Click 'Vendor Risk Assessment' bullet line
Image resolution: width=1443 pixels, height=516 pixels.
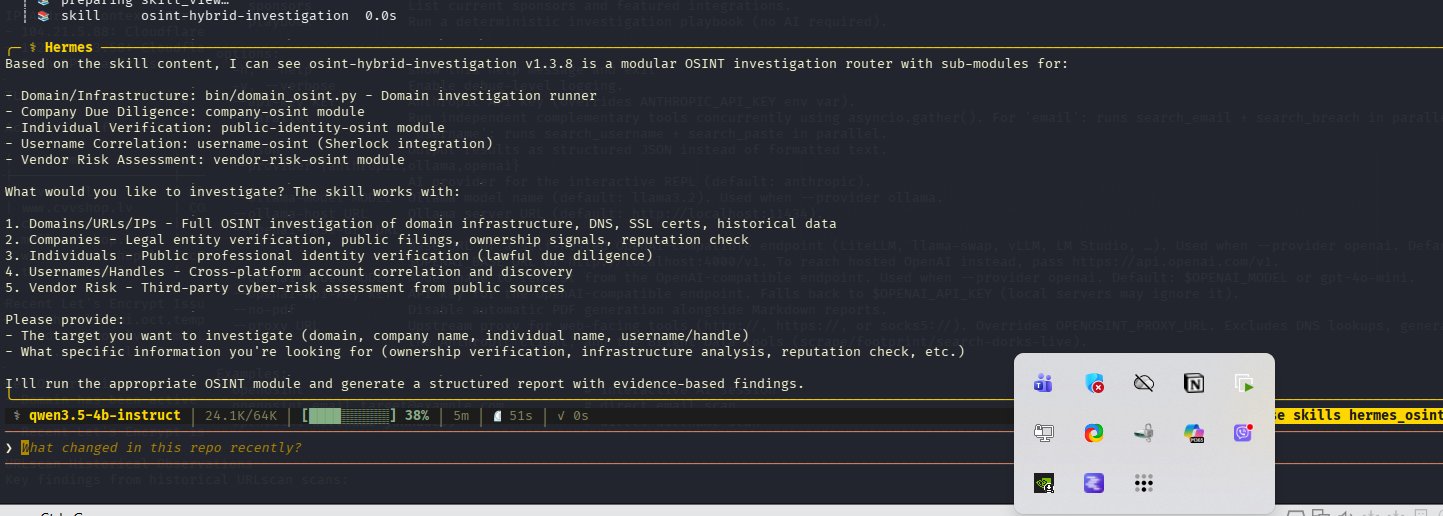coord(205,159)
